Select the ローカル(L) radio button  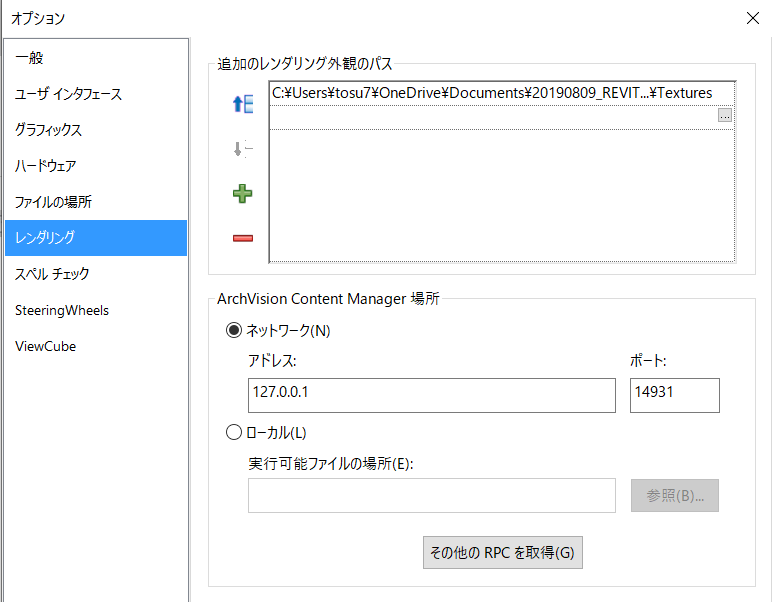234,432
